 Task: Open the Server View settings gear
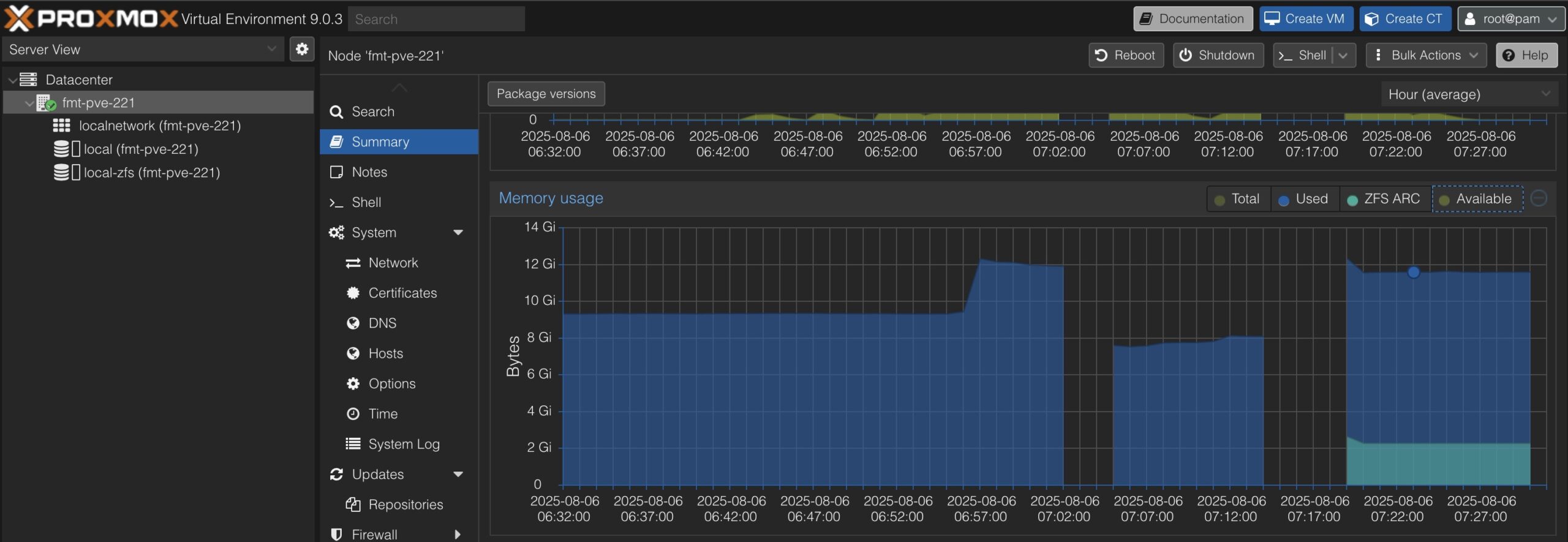301,49
